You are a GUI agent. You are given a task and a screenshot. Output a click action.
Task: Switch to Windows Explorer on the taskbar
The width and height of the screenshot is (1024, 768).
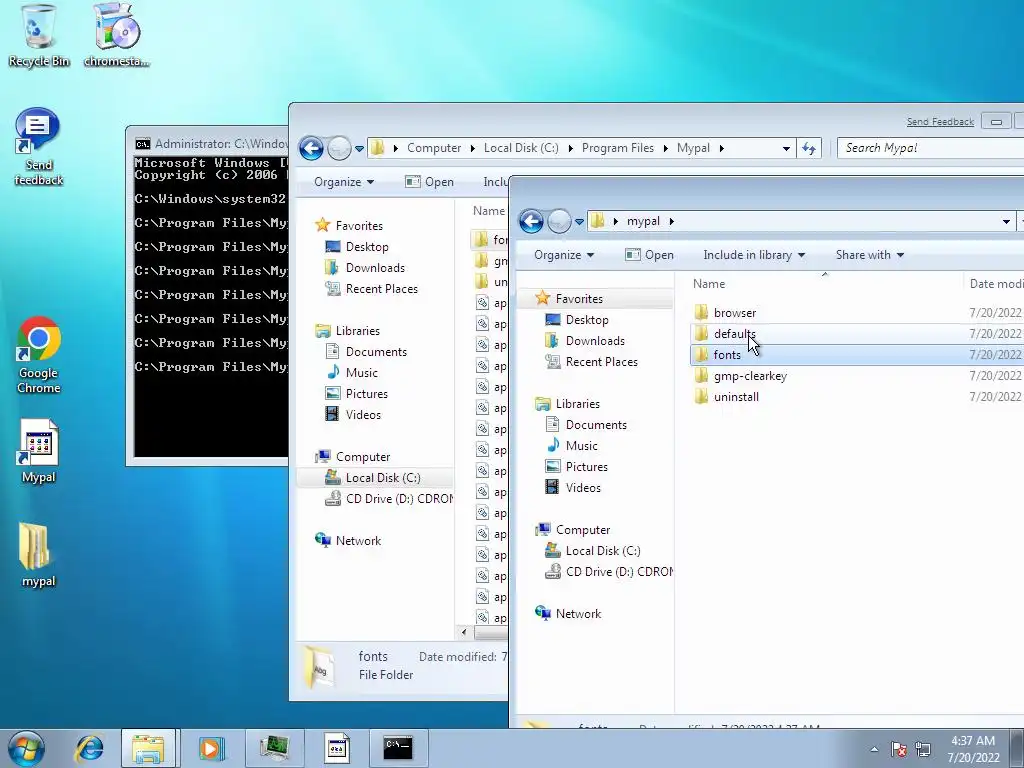148,748
